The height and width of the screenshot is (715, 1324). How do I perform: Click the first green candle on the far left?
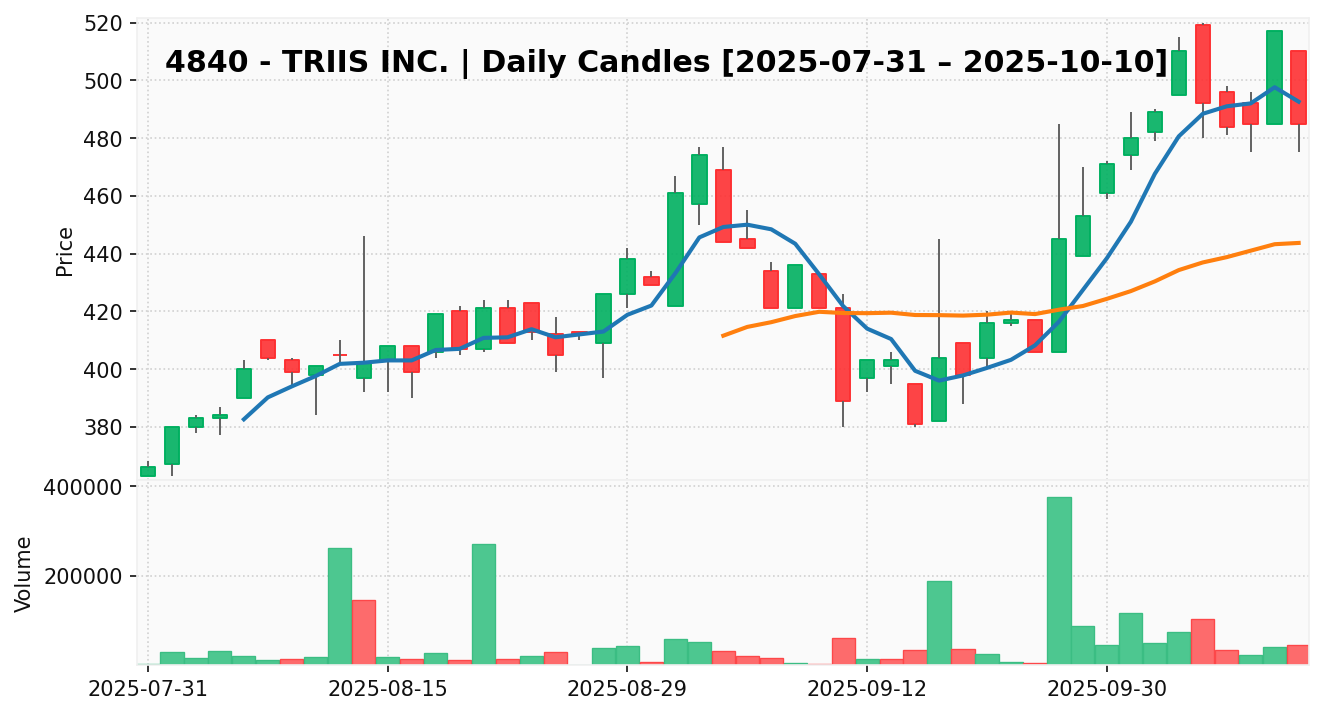pos(148,471)
